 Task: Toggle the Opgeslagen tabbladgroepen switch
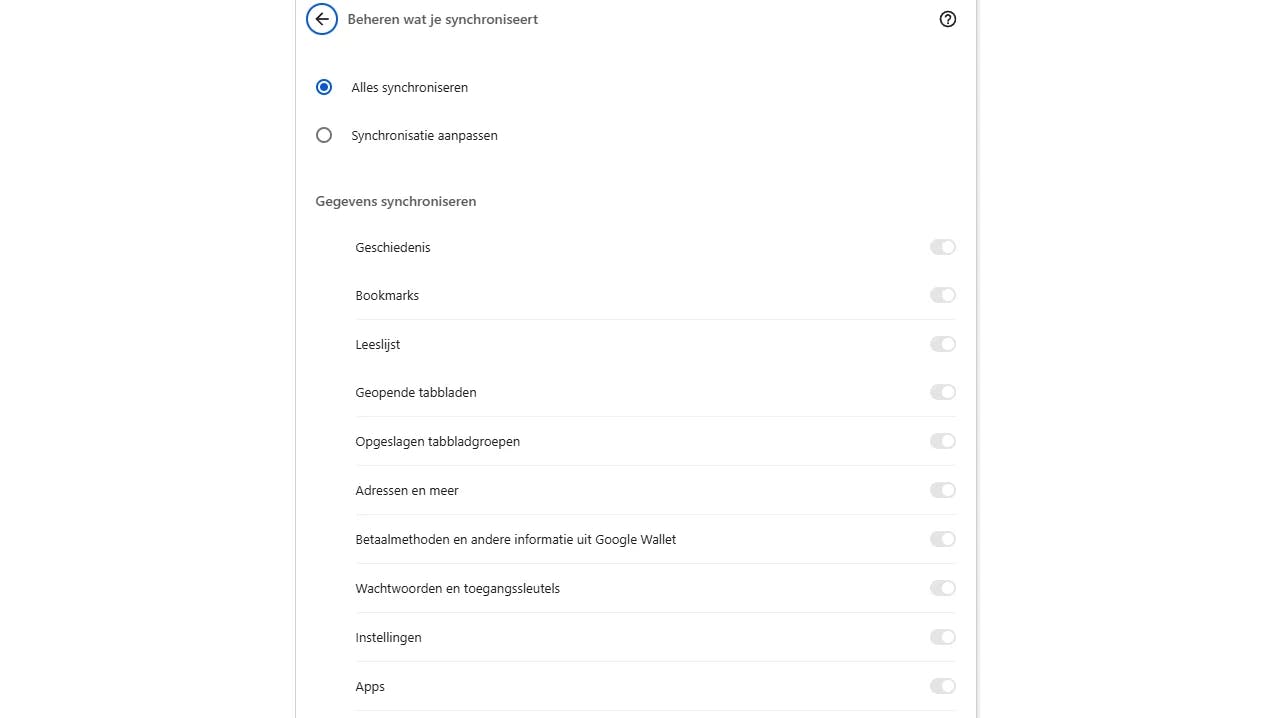coord(942,441)
